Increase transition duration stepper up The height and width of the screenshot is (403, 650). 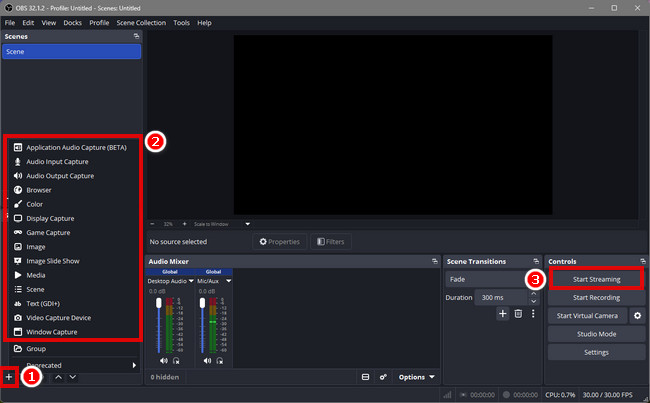534,294
